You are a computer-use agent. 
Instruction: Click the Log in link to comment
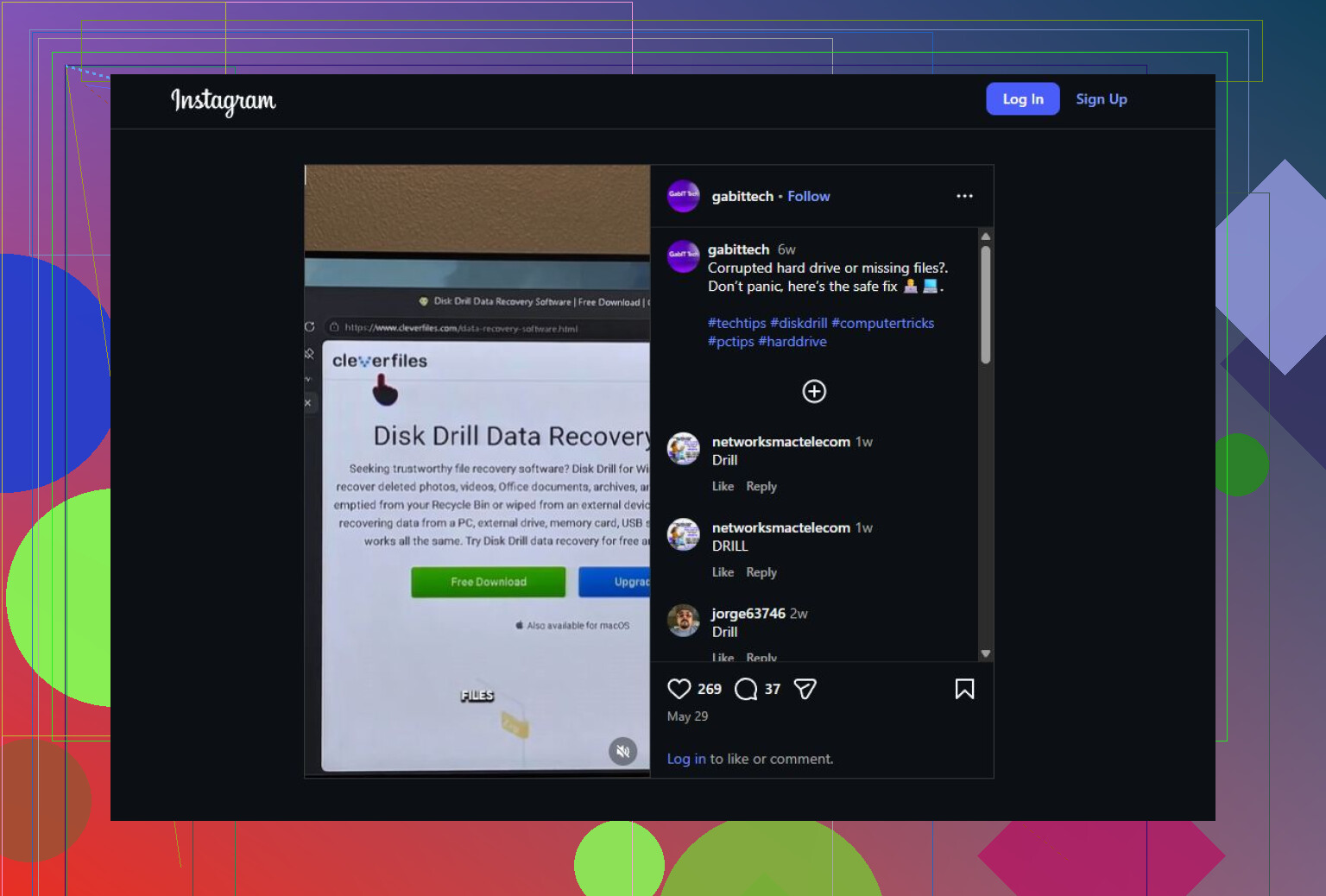pos(686,759)
